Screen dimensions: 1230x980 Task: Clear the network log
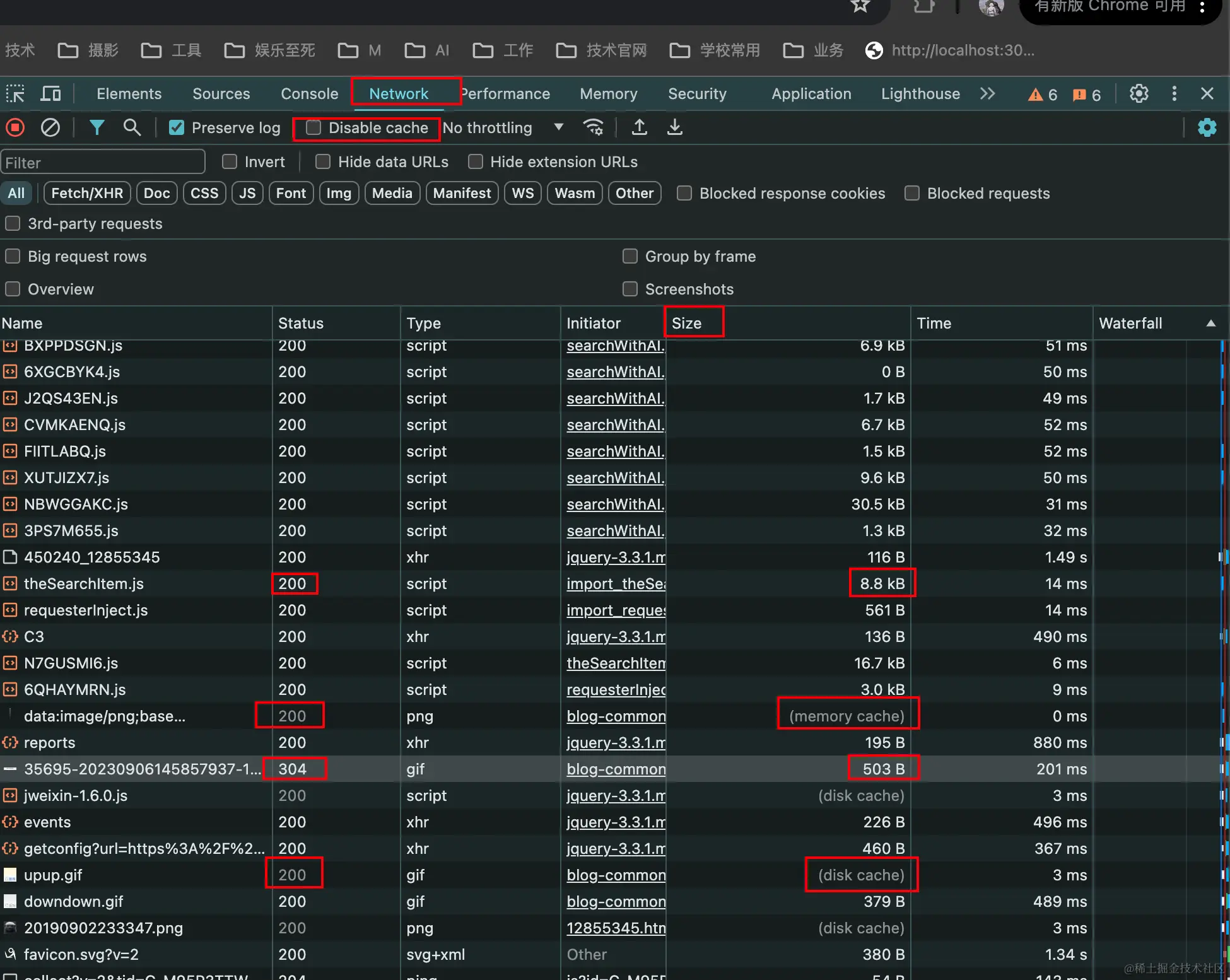[x=50, y=128]
